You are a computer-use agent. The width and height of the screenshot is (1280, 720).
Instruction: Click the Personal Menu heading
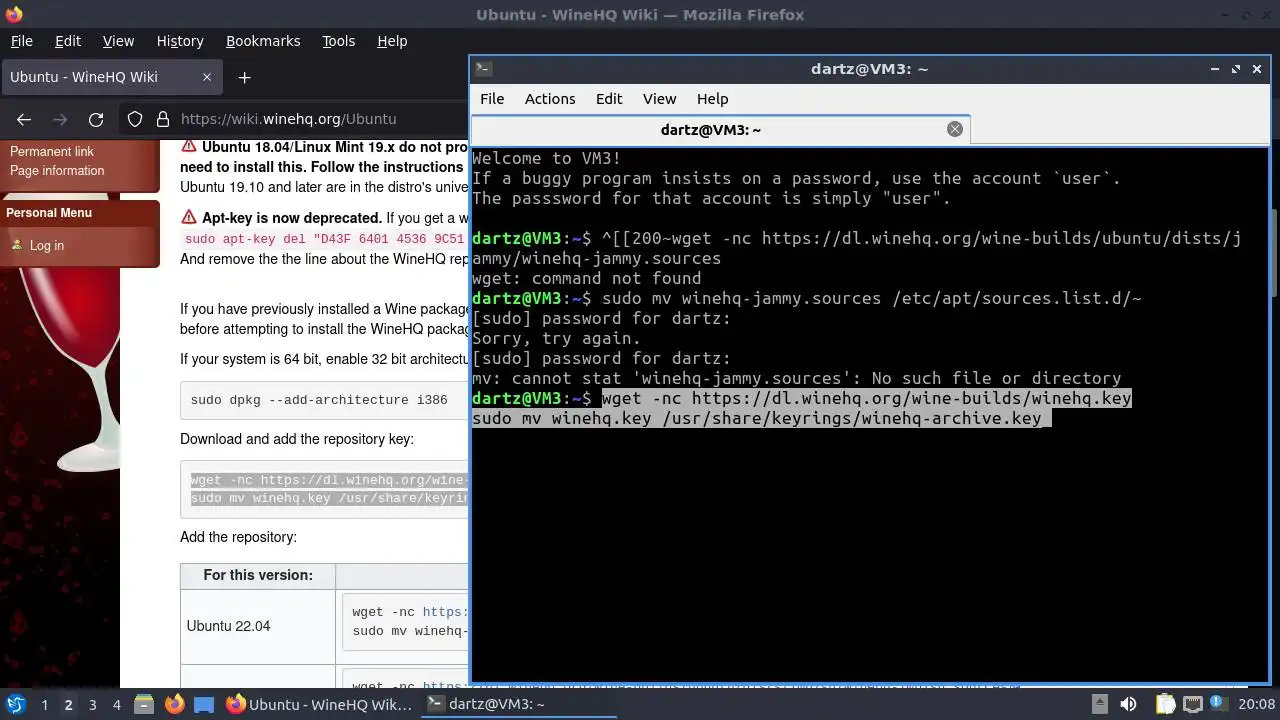click(49, 213)
